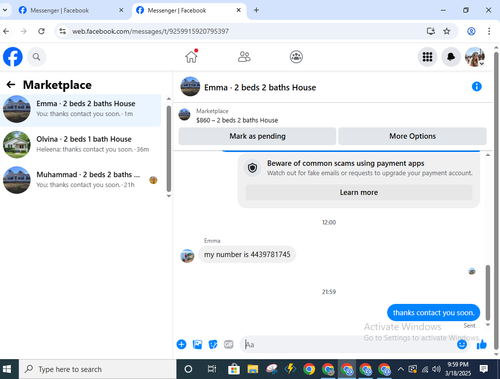Open Facebook home via the logo
500x379 pixels.
click(x=13, y=57)
